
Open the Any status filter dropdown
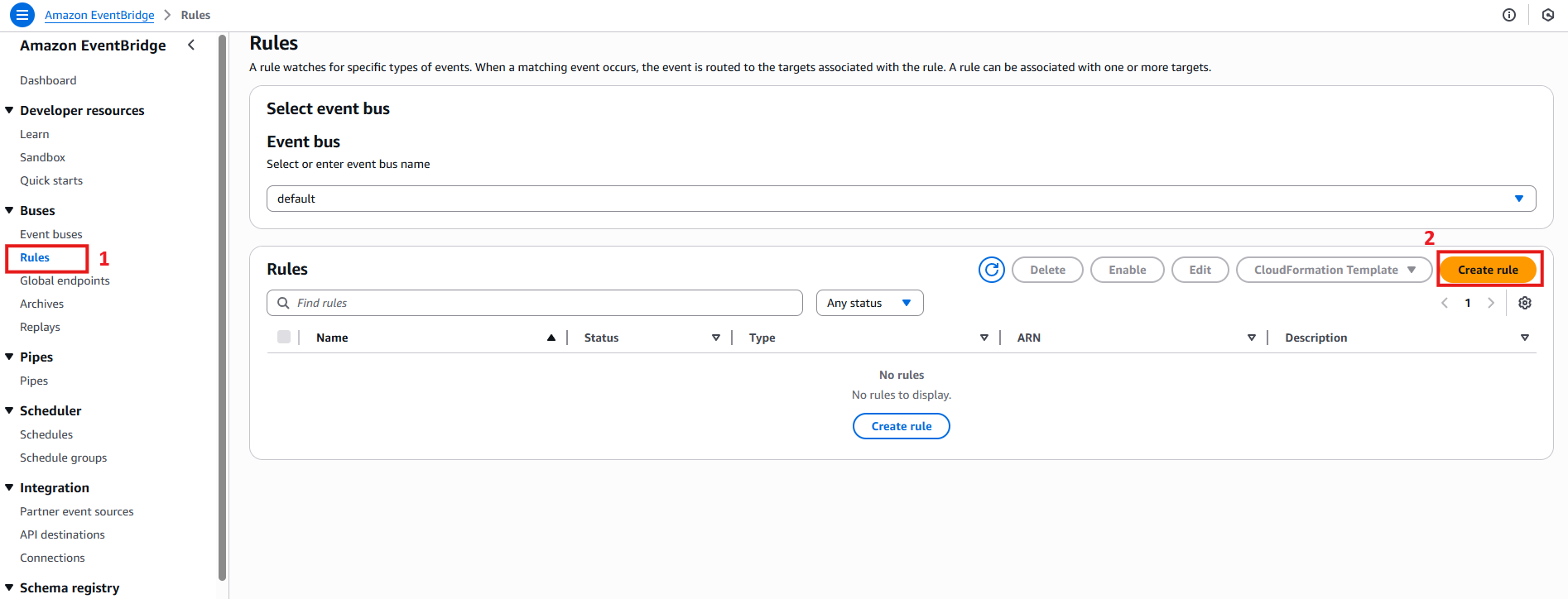(869, 303)
